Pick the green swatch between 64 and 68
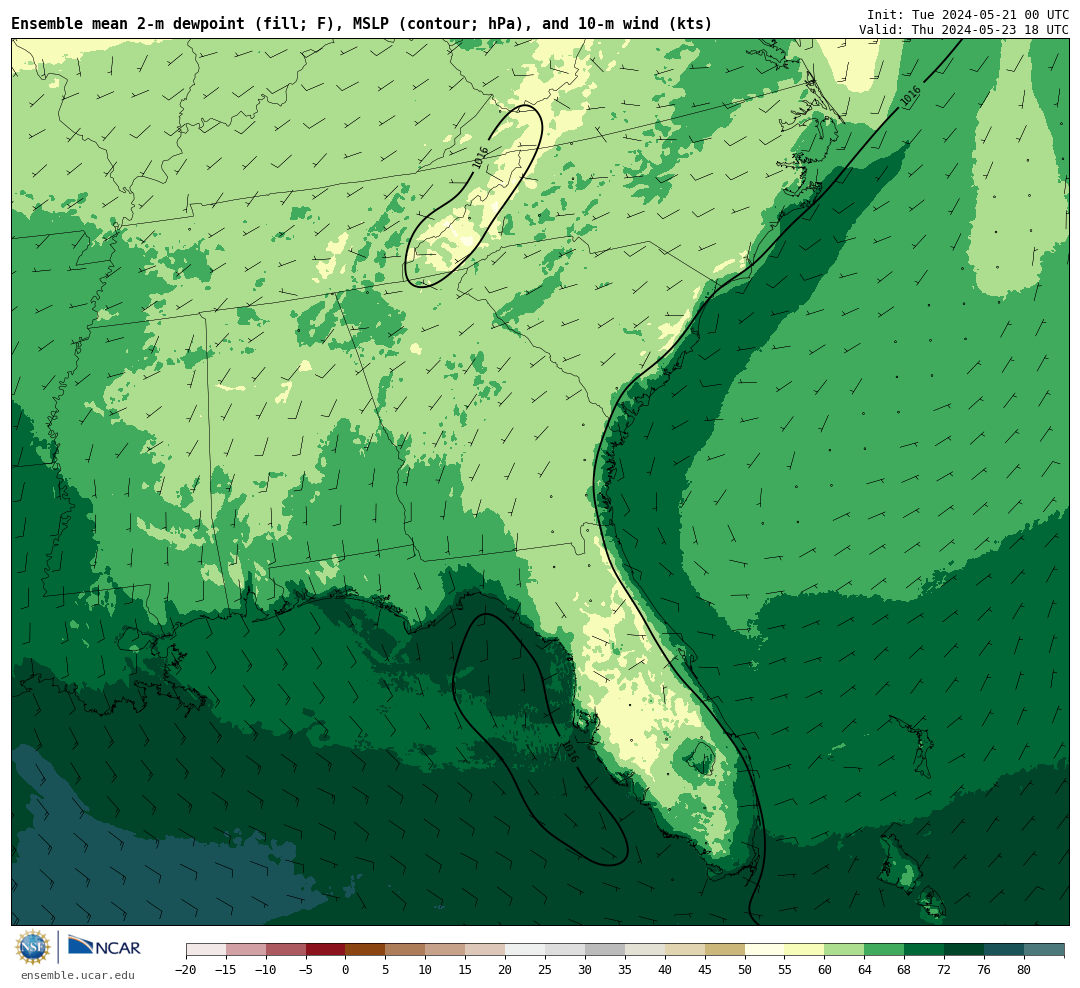 point(885,950)
